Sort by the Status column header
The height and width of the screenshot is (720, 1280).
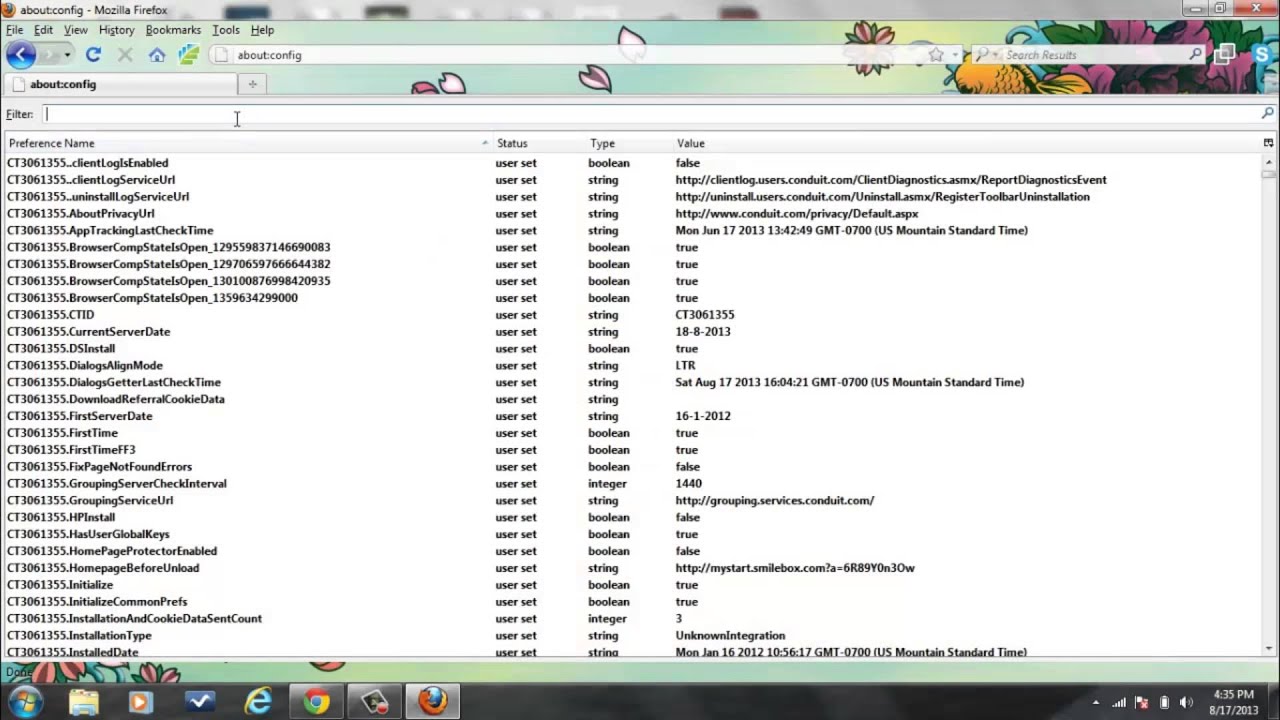[539, 143]
